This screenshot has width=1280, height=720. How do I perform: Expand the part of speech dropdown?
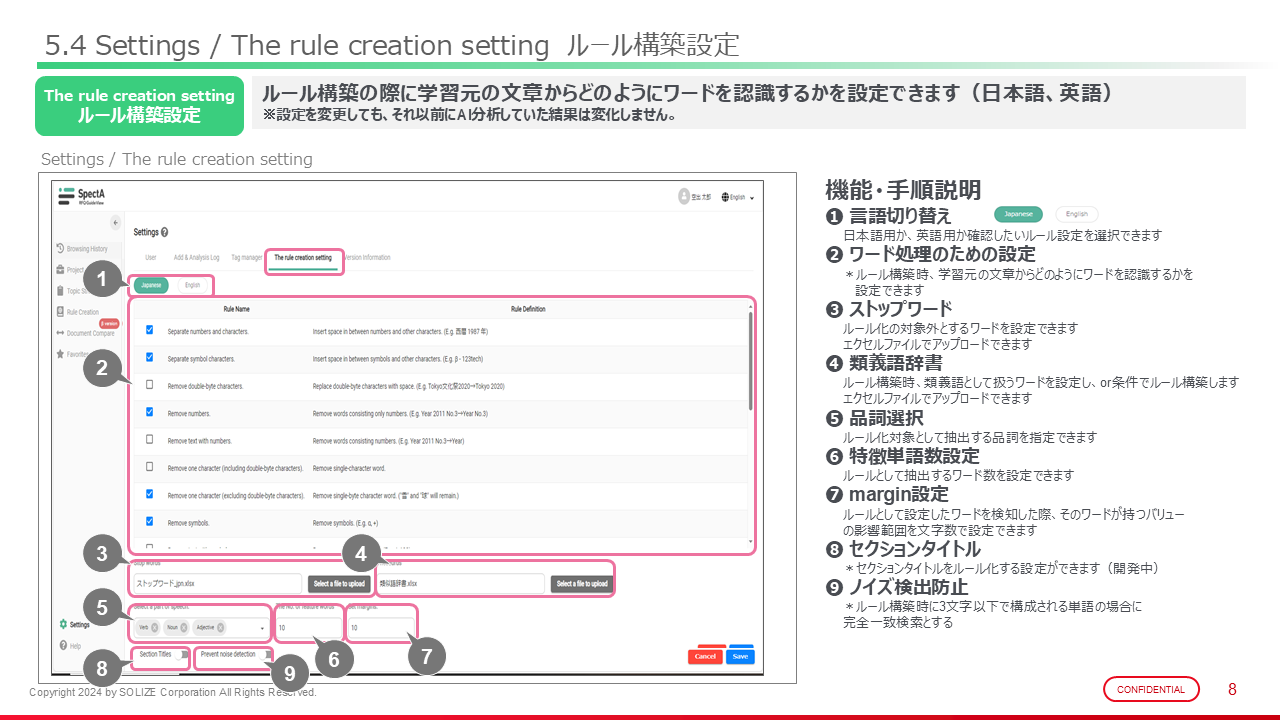[262, 629]
